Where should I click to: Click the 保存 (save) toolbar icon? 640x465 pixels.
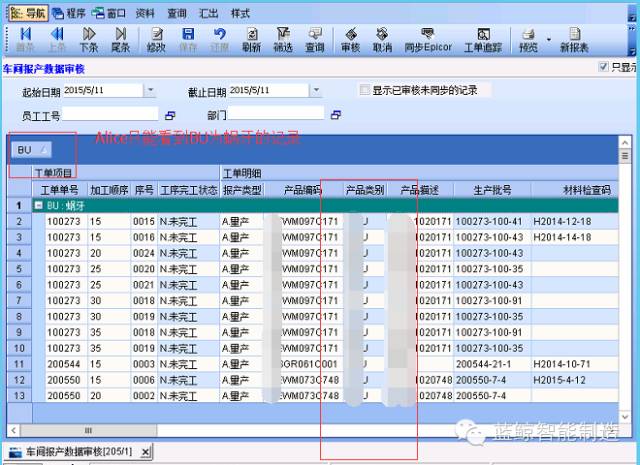click(x=188, y=34)
